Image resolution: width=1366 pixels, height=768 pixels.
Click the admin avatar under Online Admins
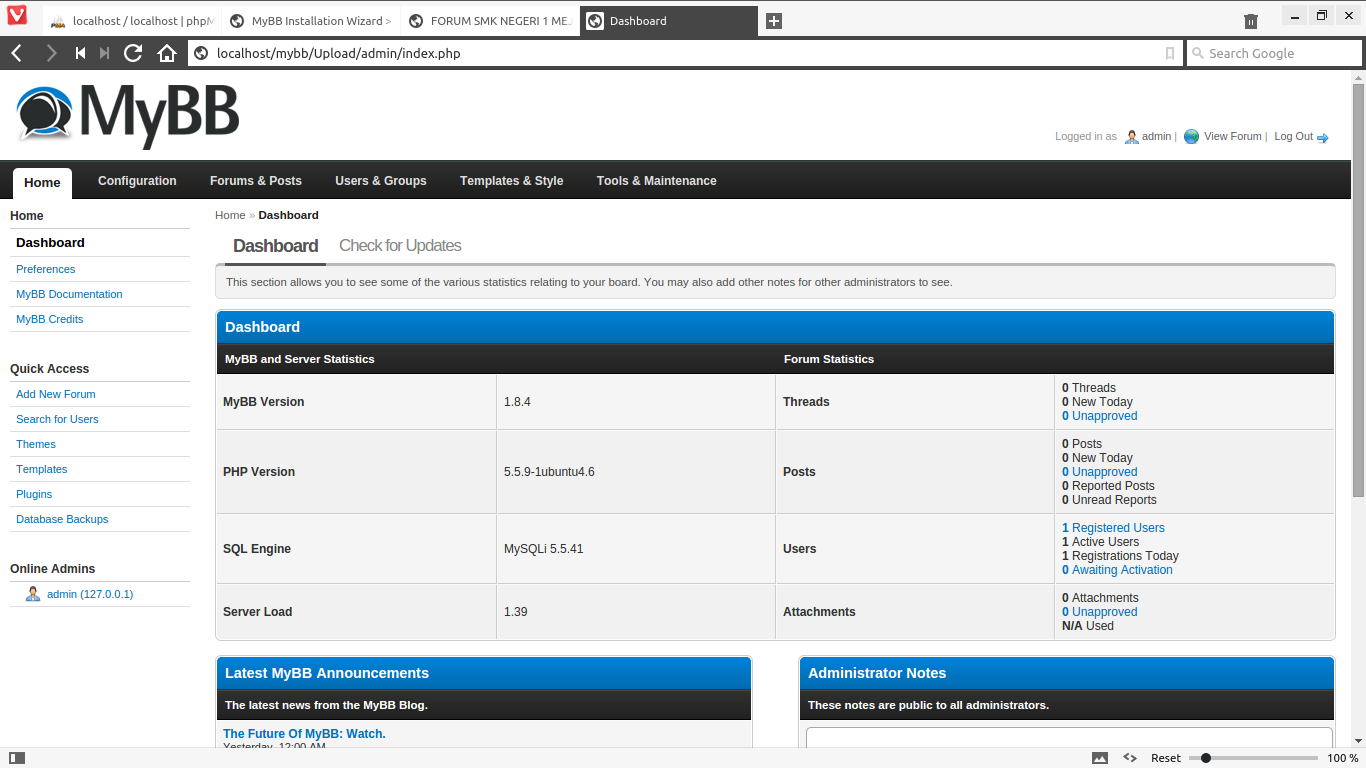coord(31,593)
